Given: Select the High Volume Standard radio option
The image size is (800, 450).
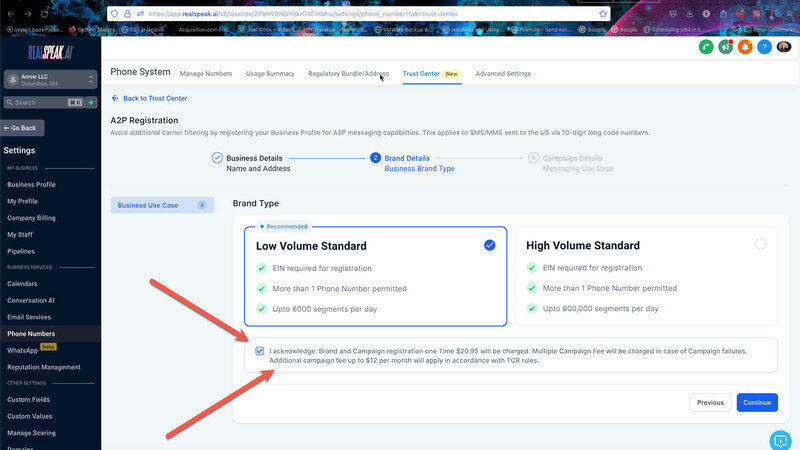Looking at the screenshot, I should point(761,244).
